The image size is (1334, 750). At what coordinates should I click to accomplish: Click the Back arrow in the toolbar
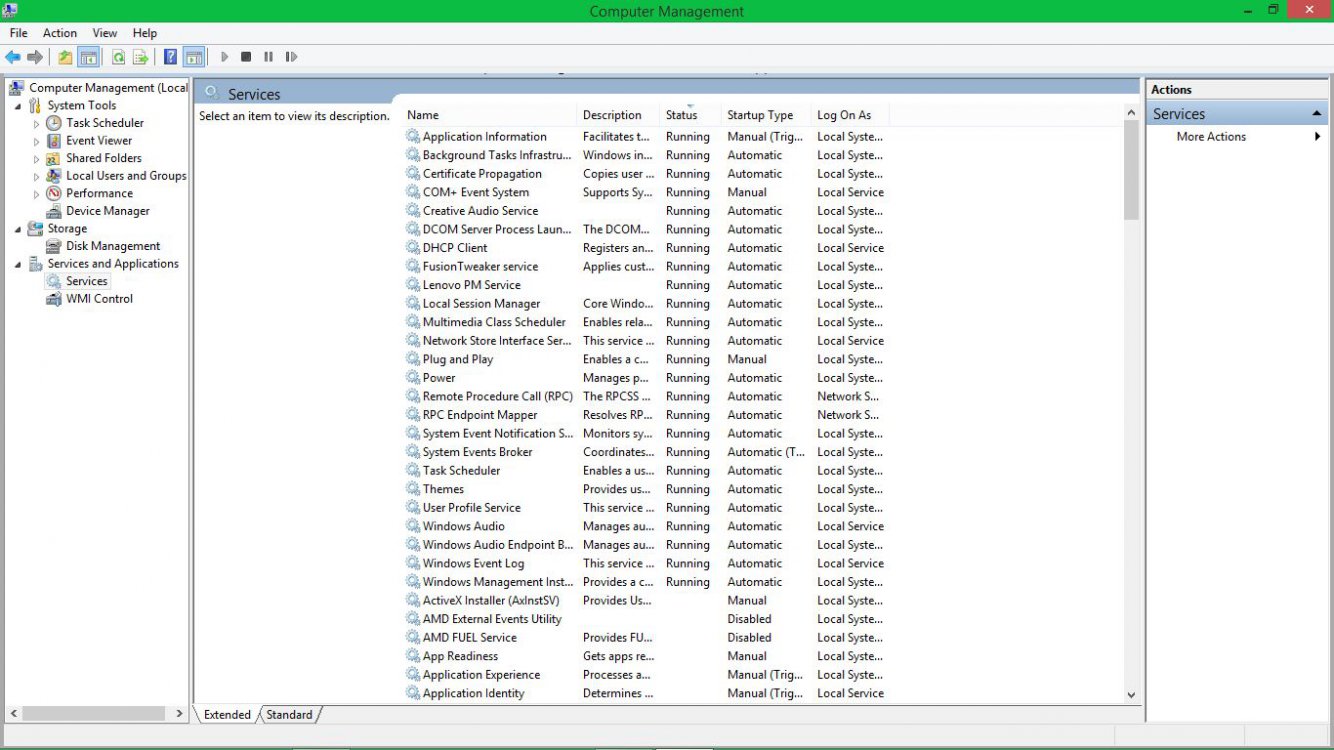[13, 57]
